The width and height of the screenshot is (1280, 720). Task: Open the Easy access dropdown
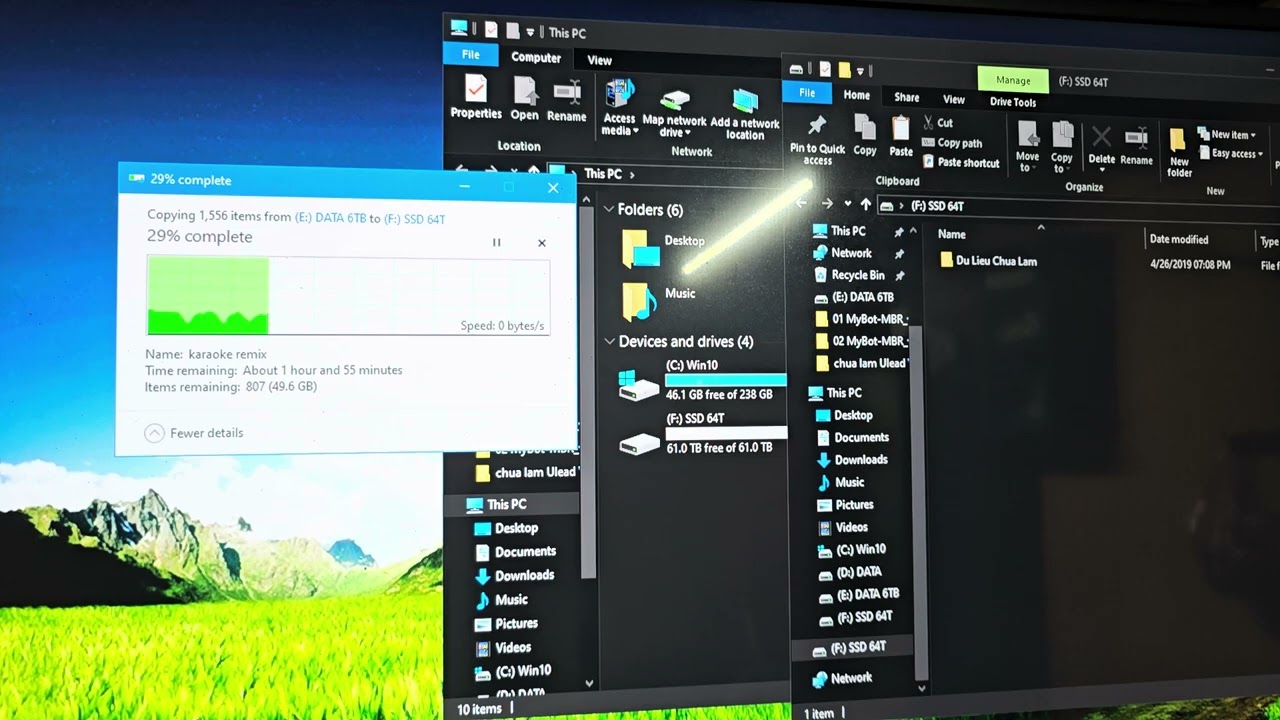point(1233,154)
